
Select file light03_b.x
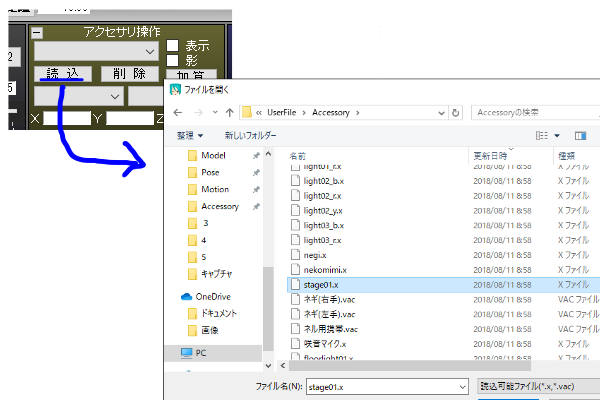pos(323,225)
